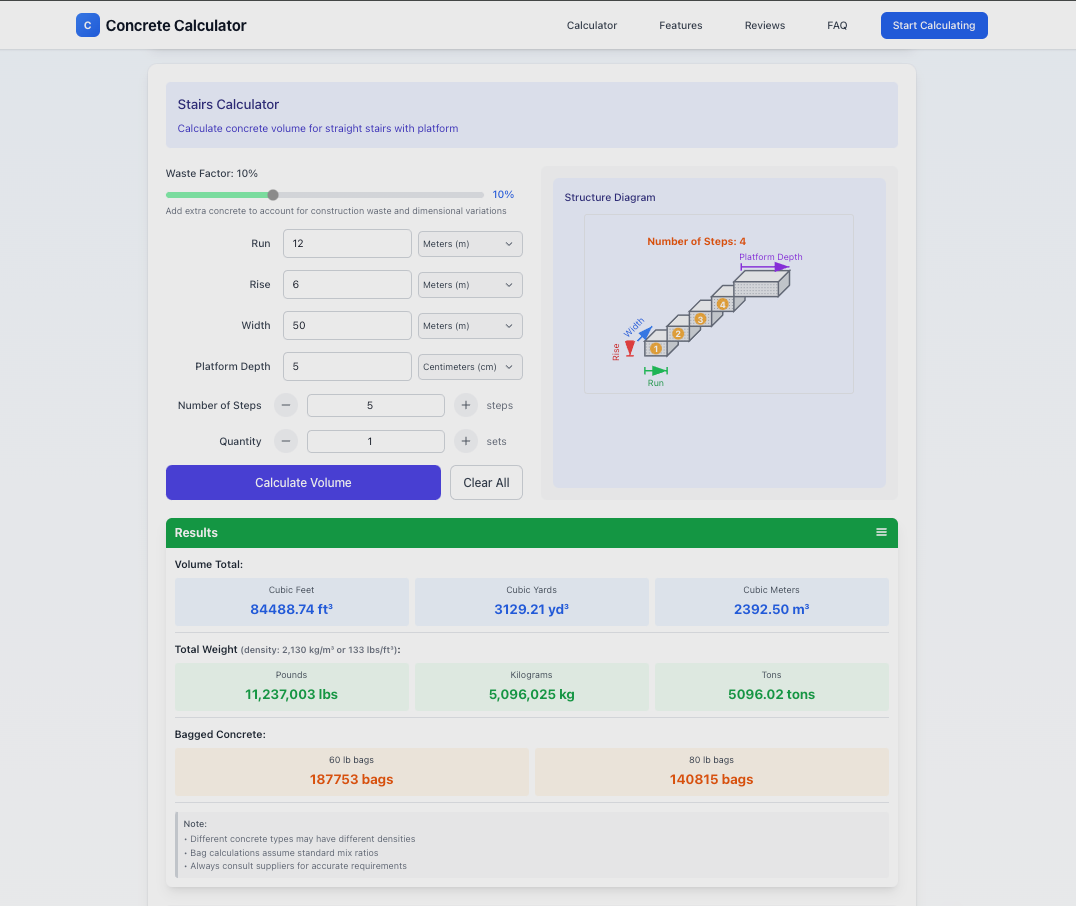Open the Results hamburger menu icon
The image size is (1076, 906).
click(x=881, y=532)
